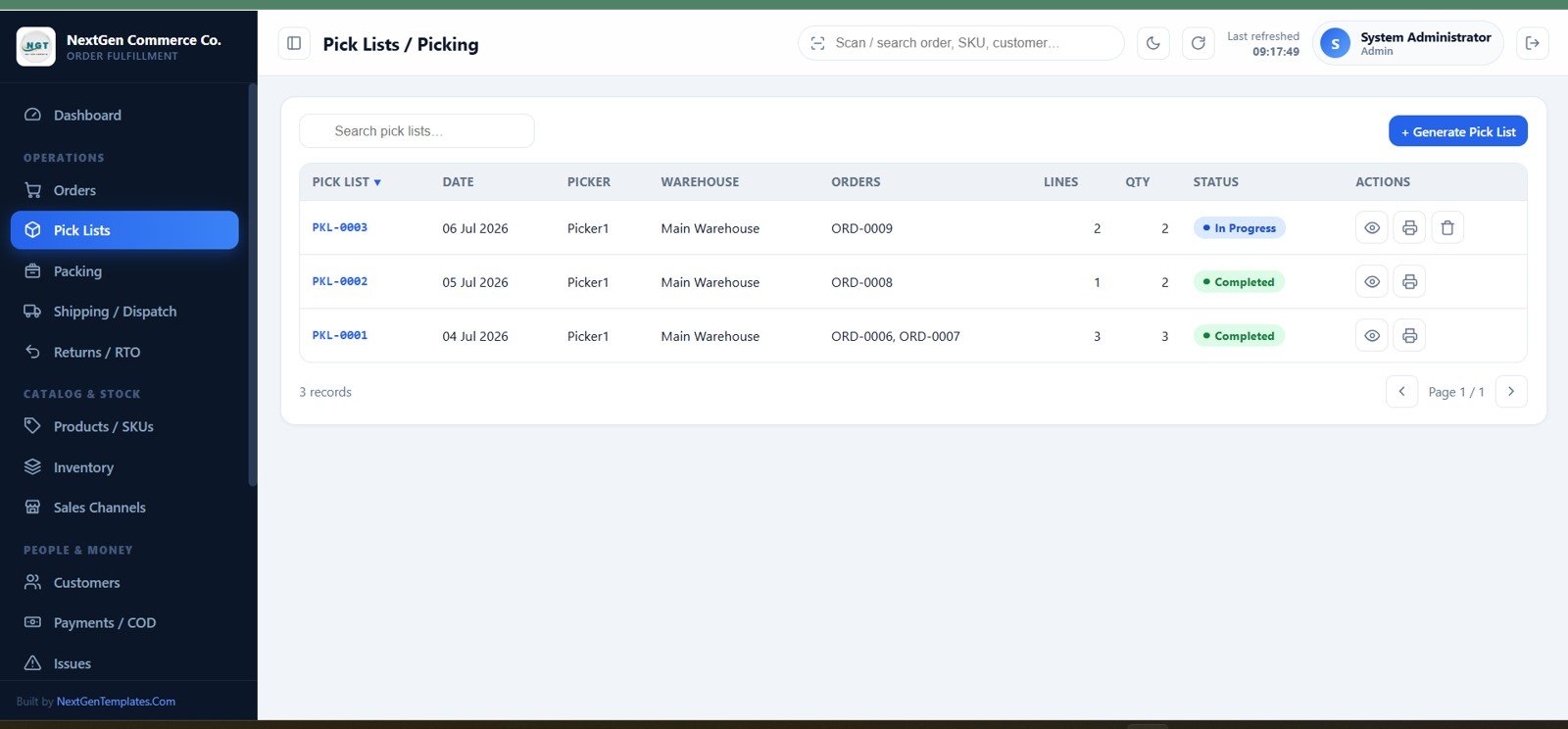
Task: Click the Page 1 / 1 indicator
Action: 1456,392
